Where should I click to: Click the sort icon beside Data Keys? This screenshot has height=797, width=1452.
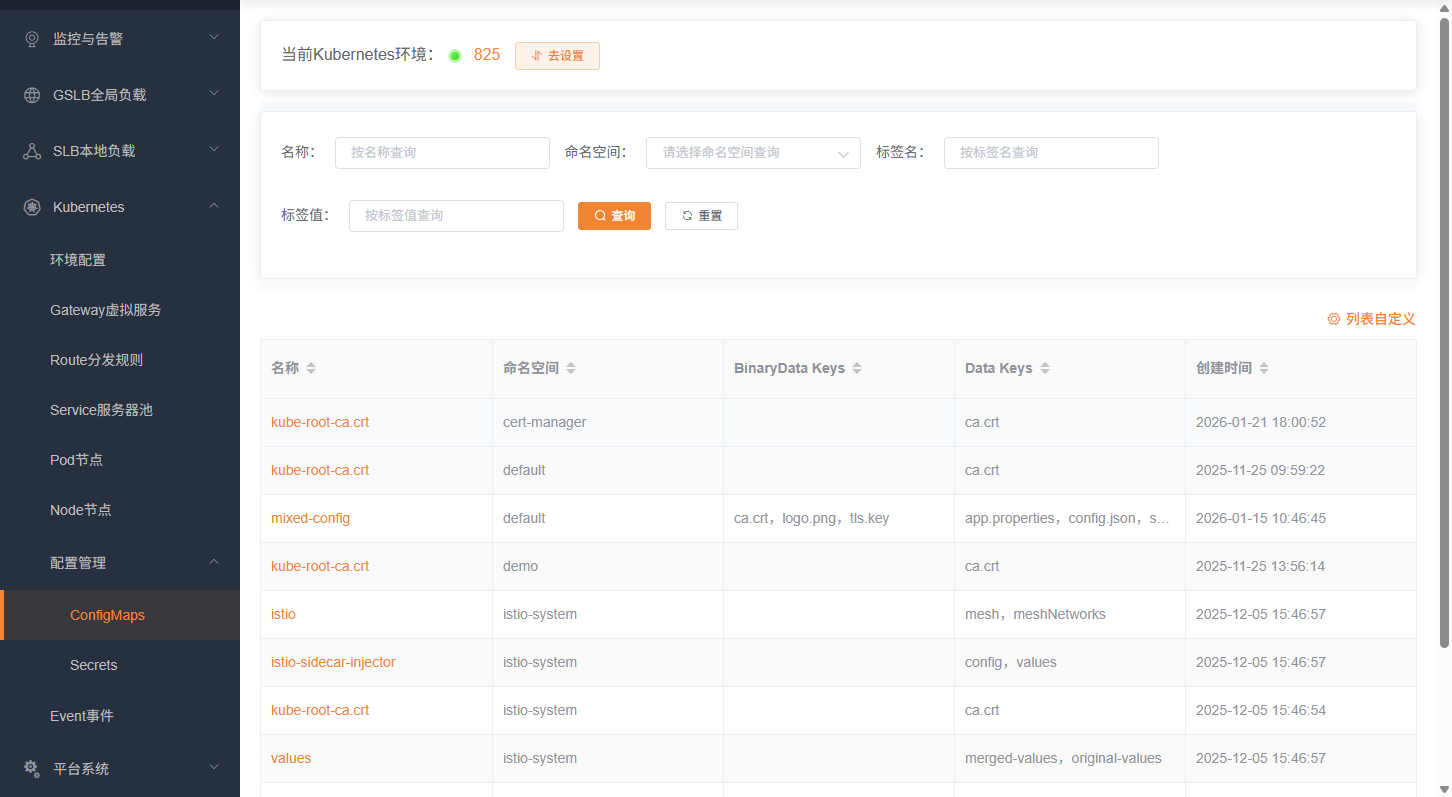1045,368
